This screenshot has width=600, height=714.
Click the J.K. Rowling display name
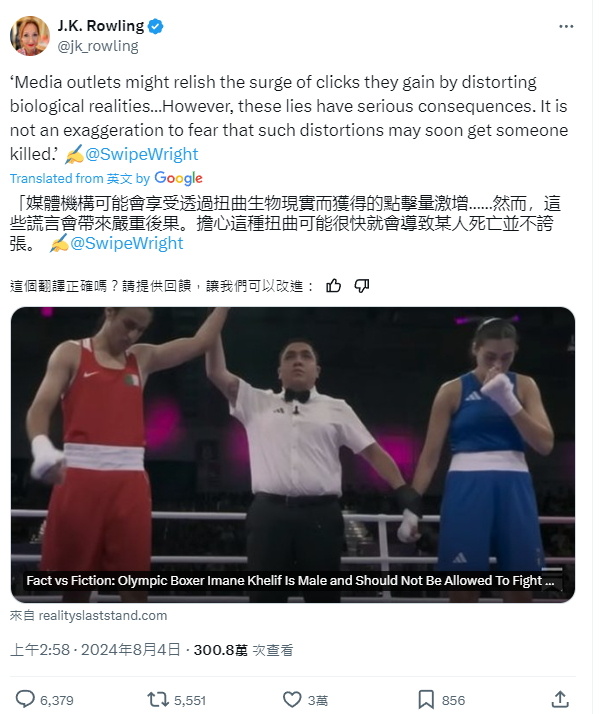[x=101, y=26]
